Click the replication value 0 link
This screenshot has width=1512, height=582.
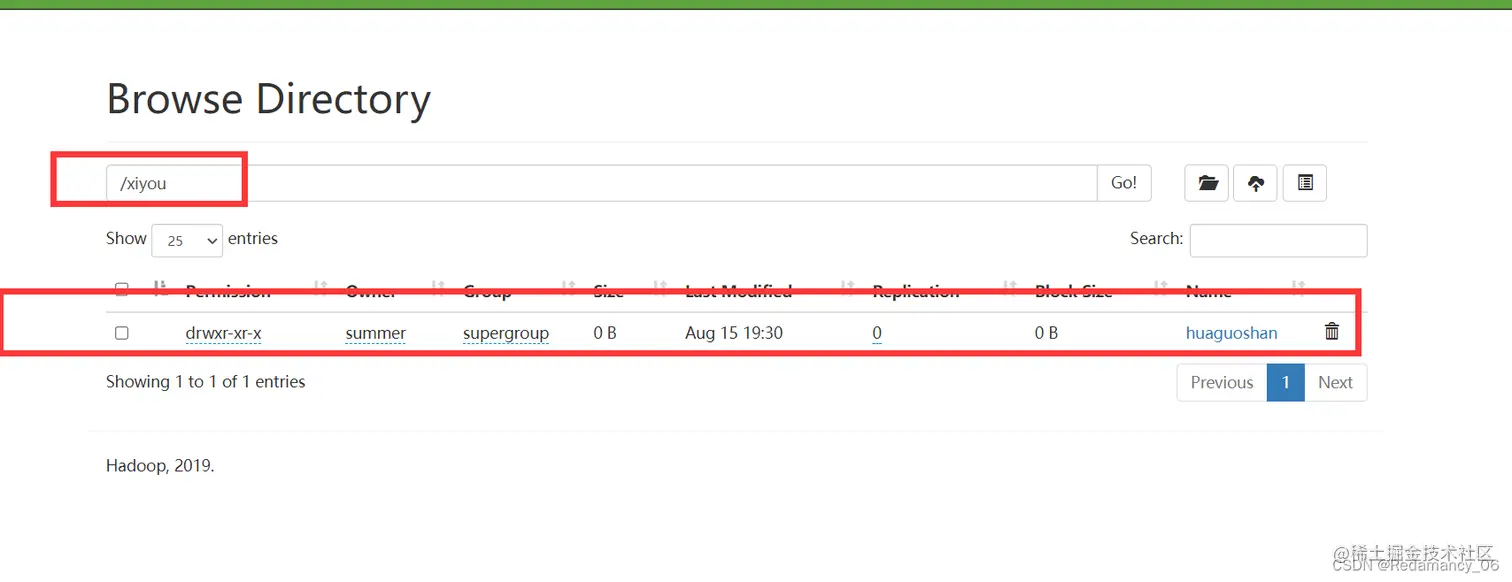[877, 333]
